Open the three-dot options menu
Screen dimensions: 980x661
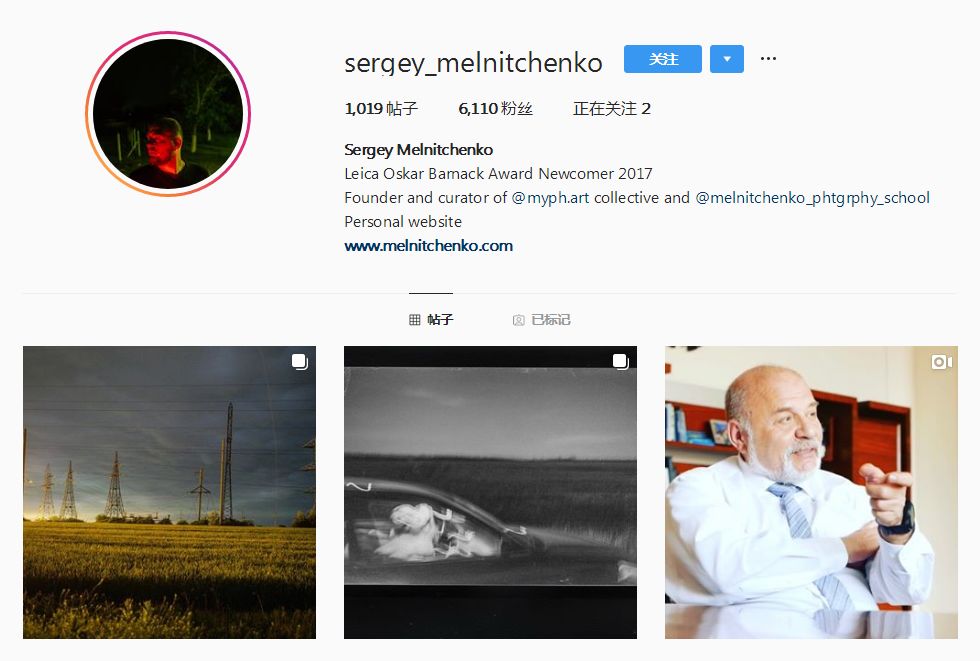pos(768,59)
